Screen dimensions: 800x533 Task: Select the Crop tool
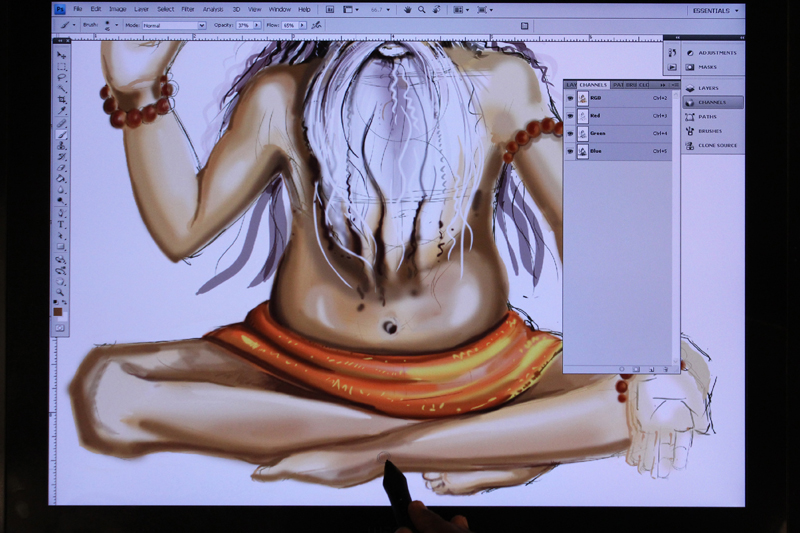(61, 100)
